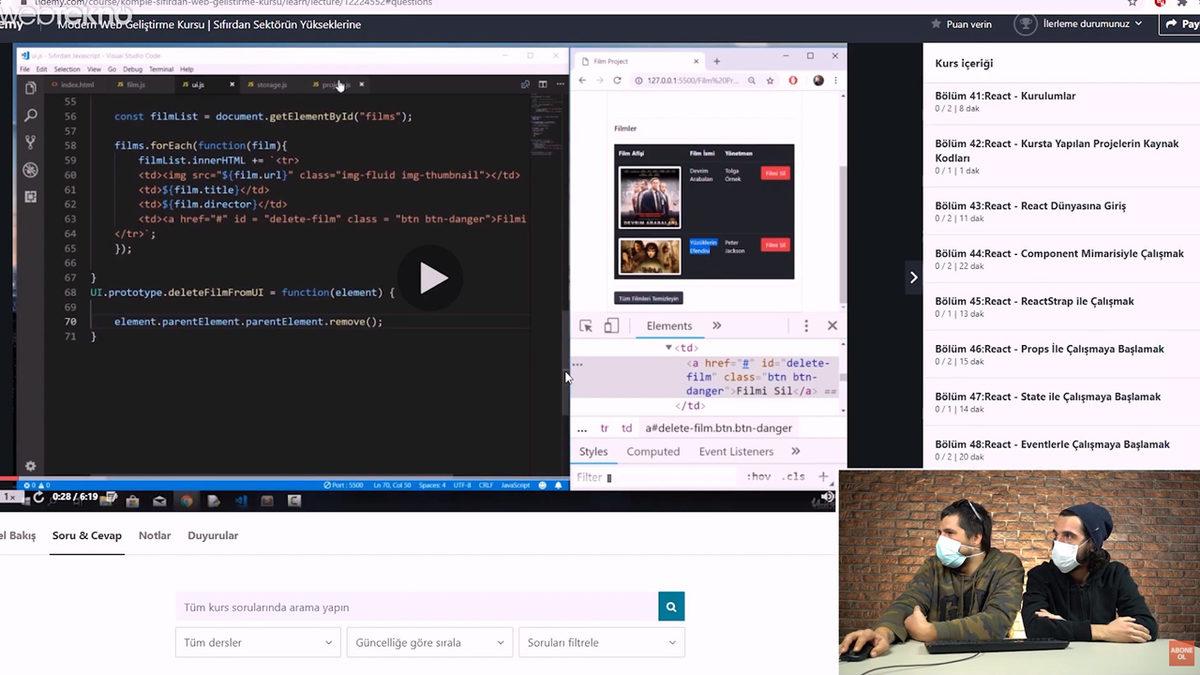1200x675 pixels.
Task: Click the DevTools inspect element picker icon
Action: click(x=587, y=326)
